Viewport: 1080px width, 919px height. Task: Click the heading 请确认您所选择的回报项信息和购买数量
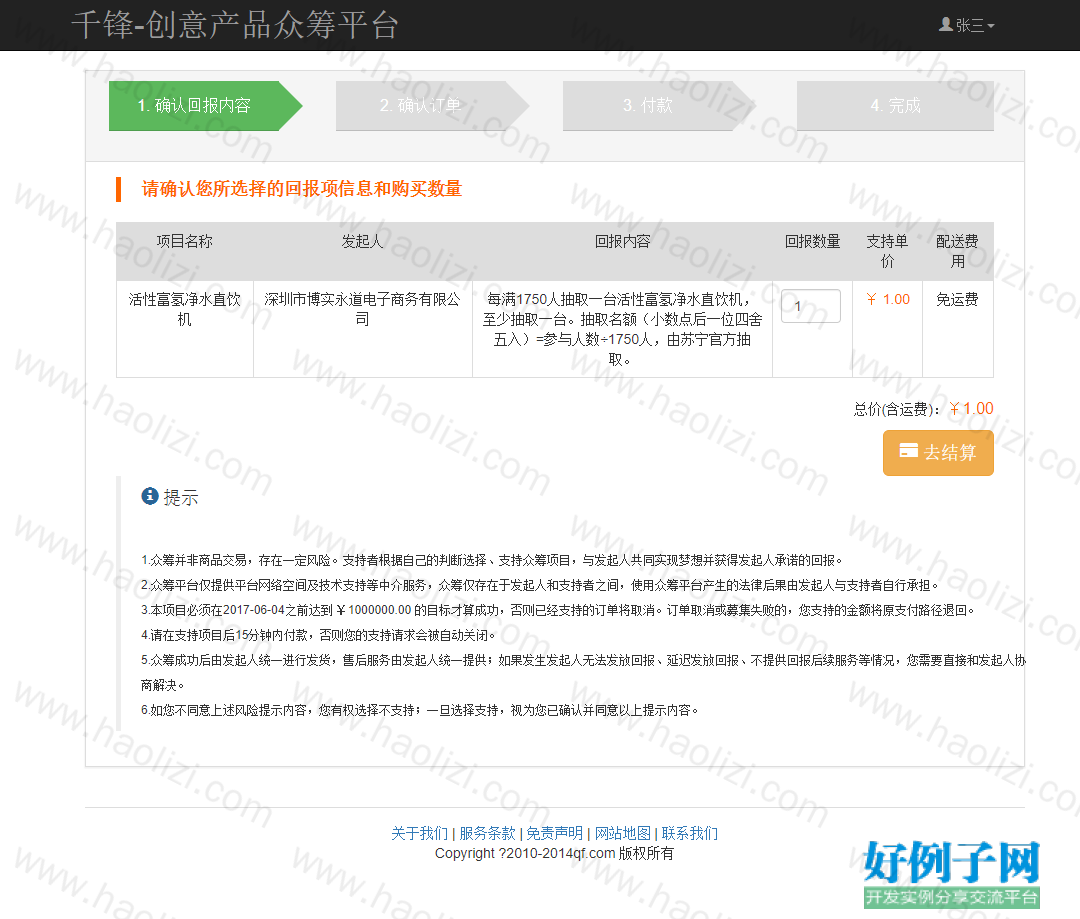(x=302, y=189)
